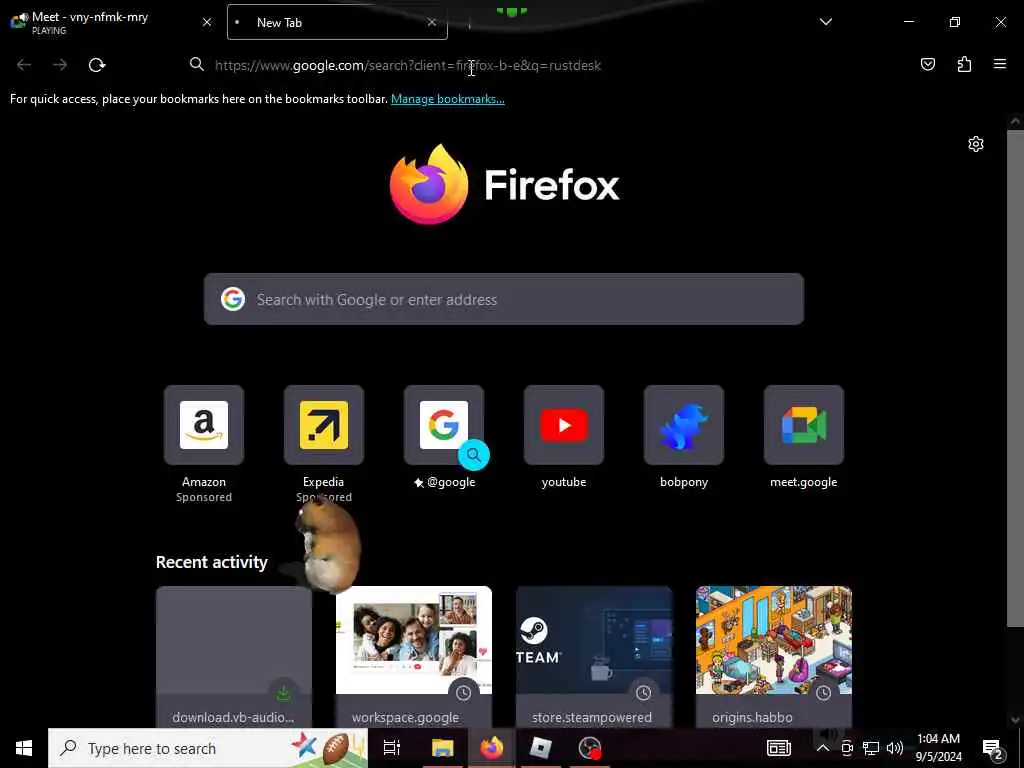Open store.steampowered recent activity card
Image resolution: width=1024 pixels, height=768 pixels.
point(594,657)
